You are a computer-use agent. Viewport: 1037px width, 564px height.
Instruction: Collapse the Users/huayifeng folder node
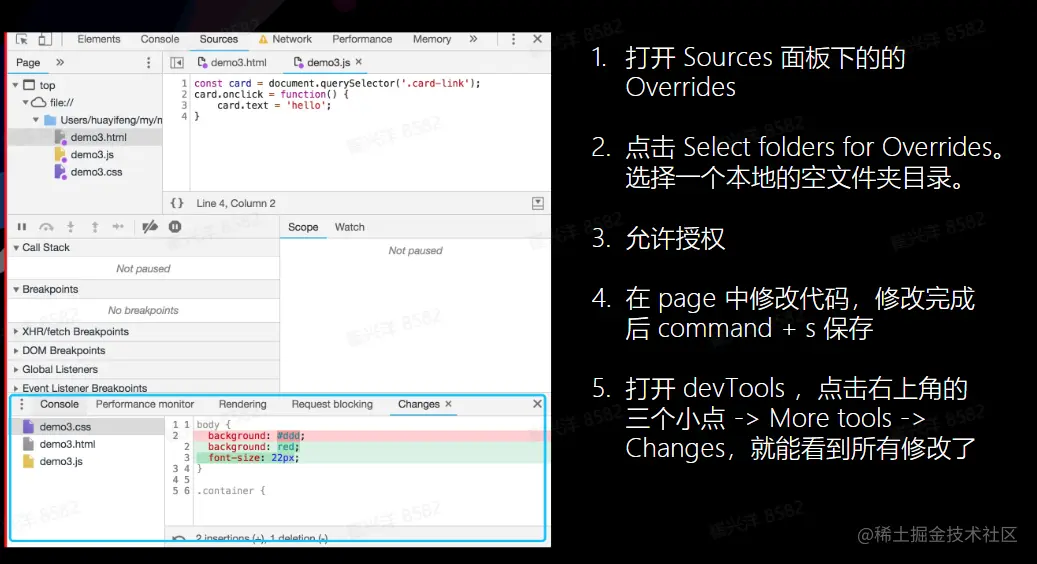[x=35, y=120]
